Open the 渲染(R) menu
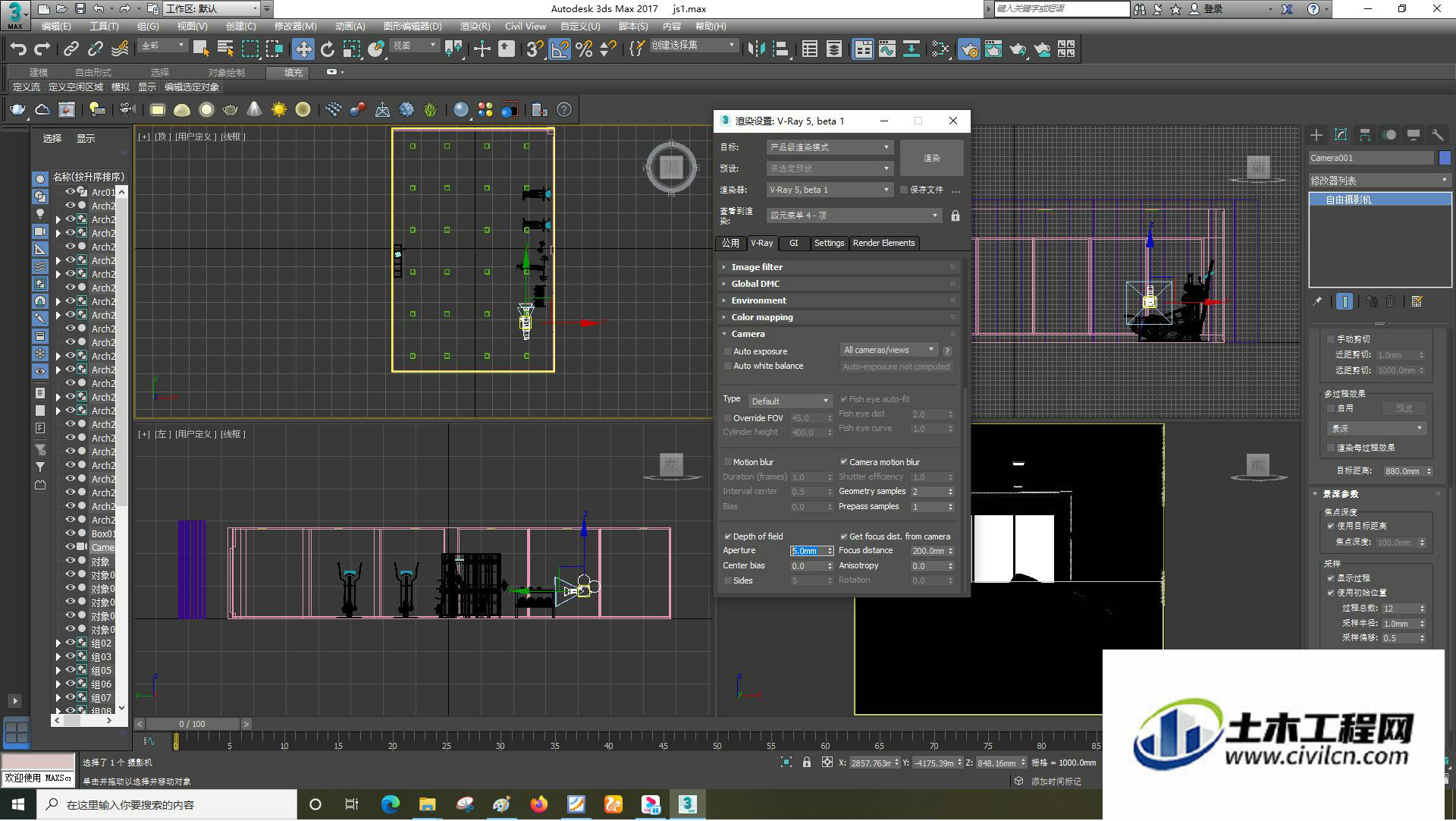The image size is (1456, 821). point(475,26)
